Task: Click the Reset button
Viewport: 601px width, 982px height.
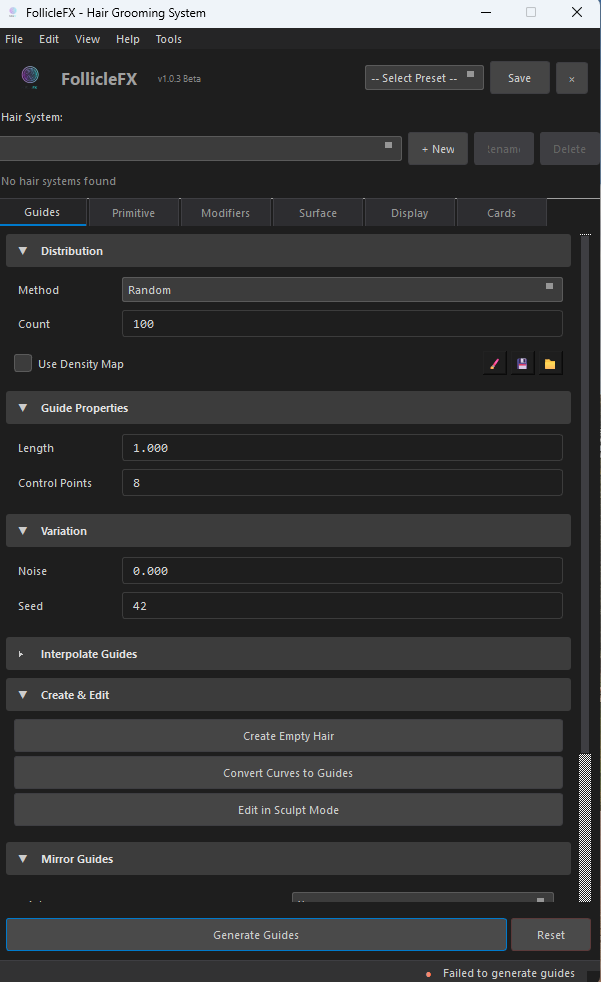Action: pyautogui.click(x=551, y=934)
